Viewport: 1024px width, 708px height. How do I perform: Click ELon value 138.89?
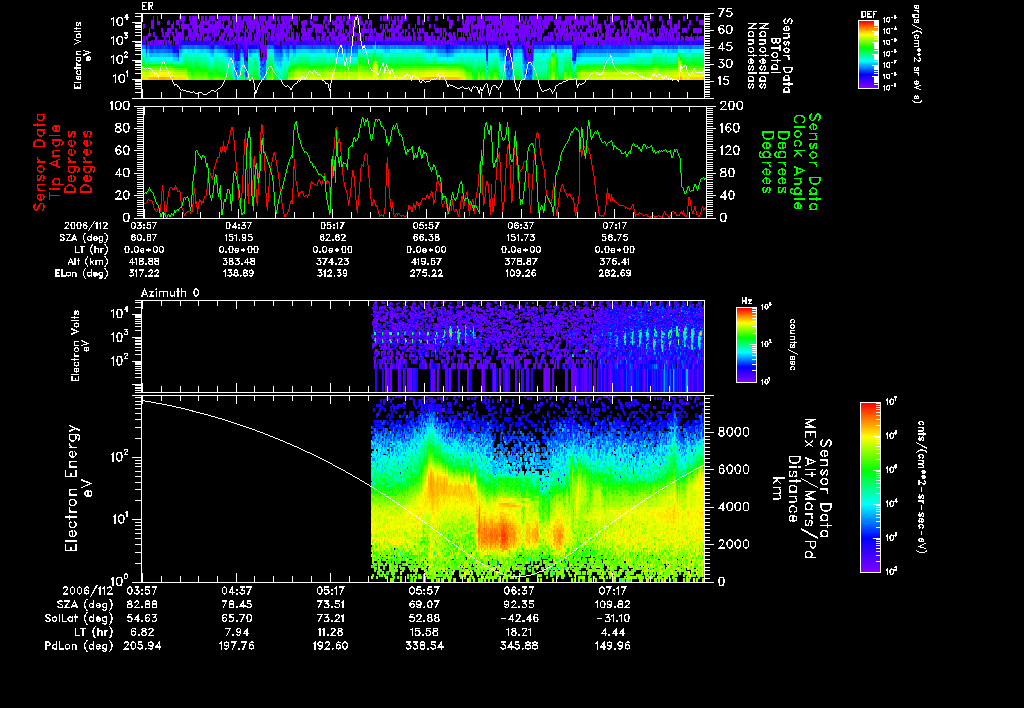(x=238, y=274)
